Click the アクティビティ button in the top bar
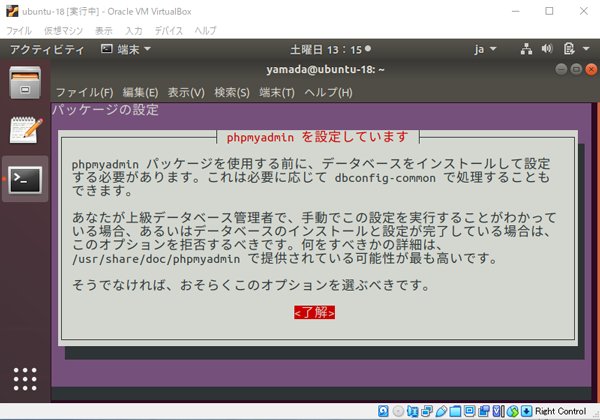The image size is (600, 420). tap(47, 49)
